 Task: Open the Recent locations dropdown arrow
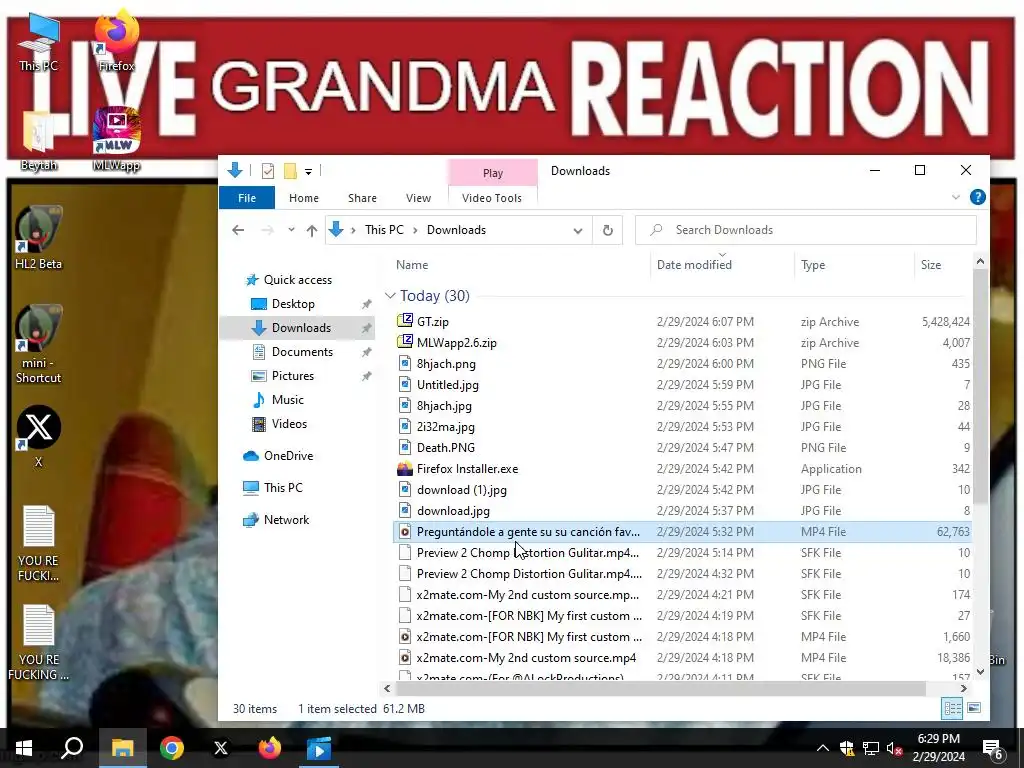tap(291, 230)
